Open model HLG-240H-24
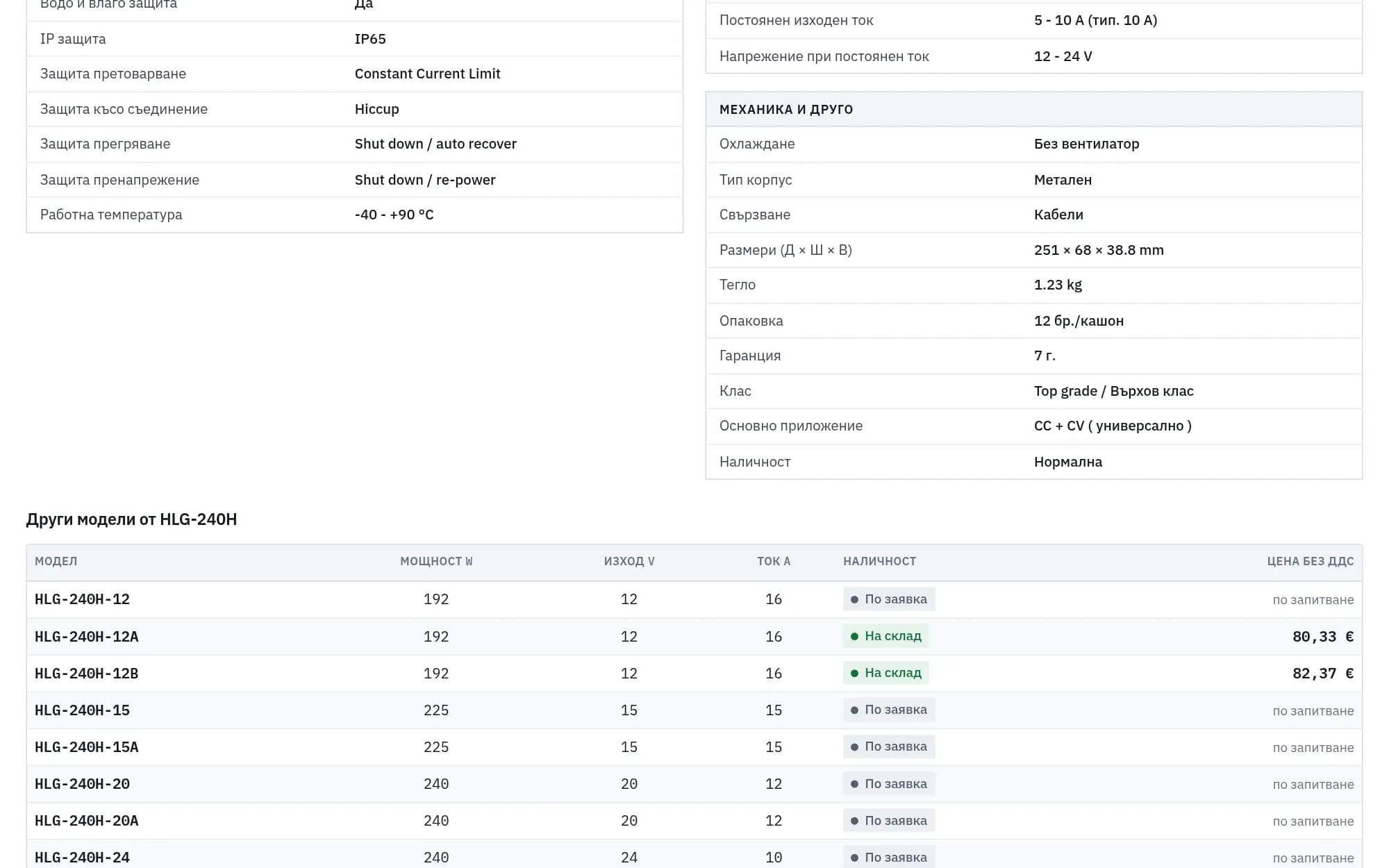 [82, 858]
